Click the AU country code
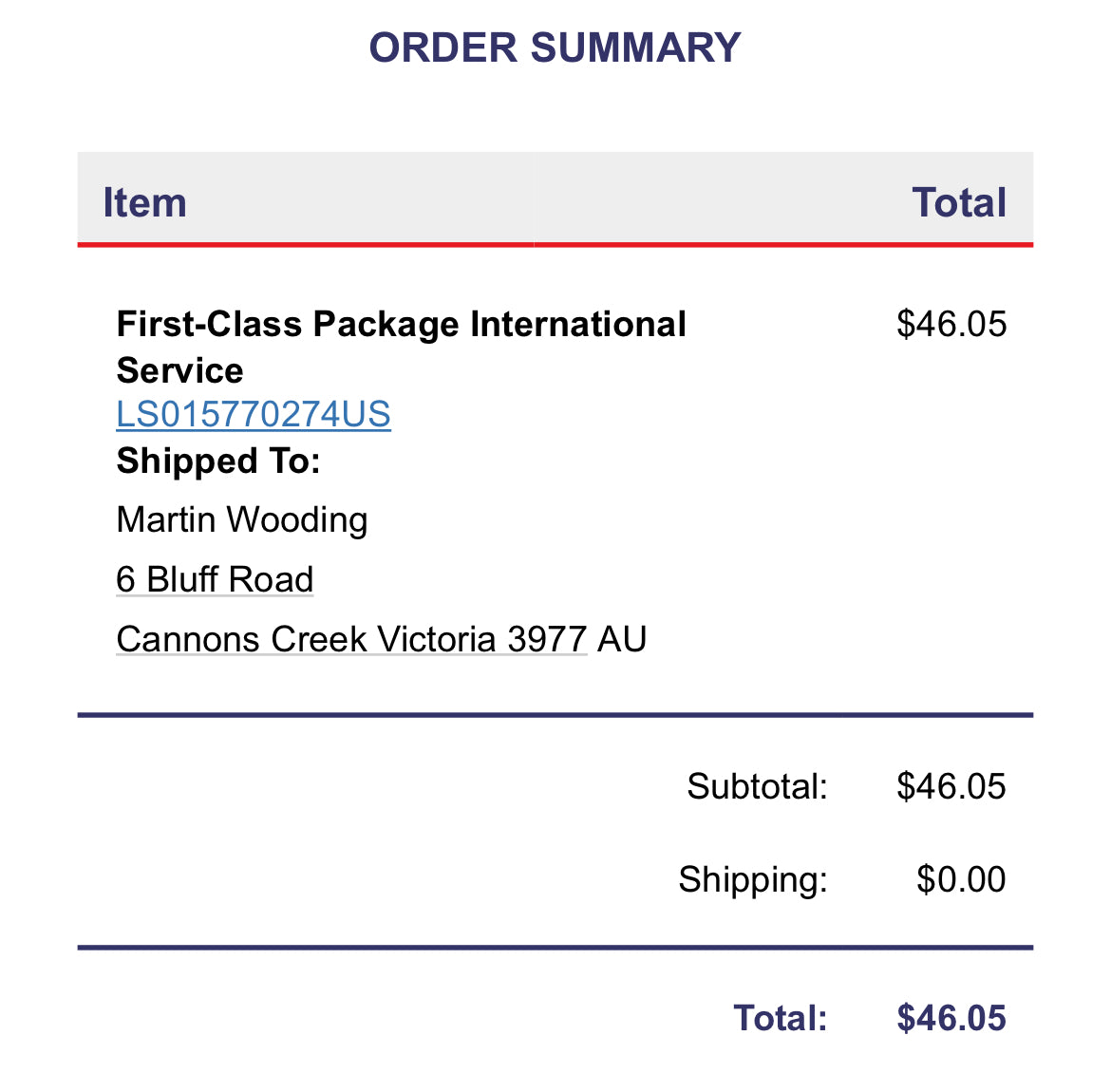 pos(621,639)
